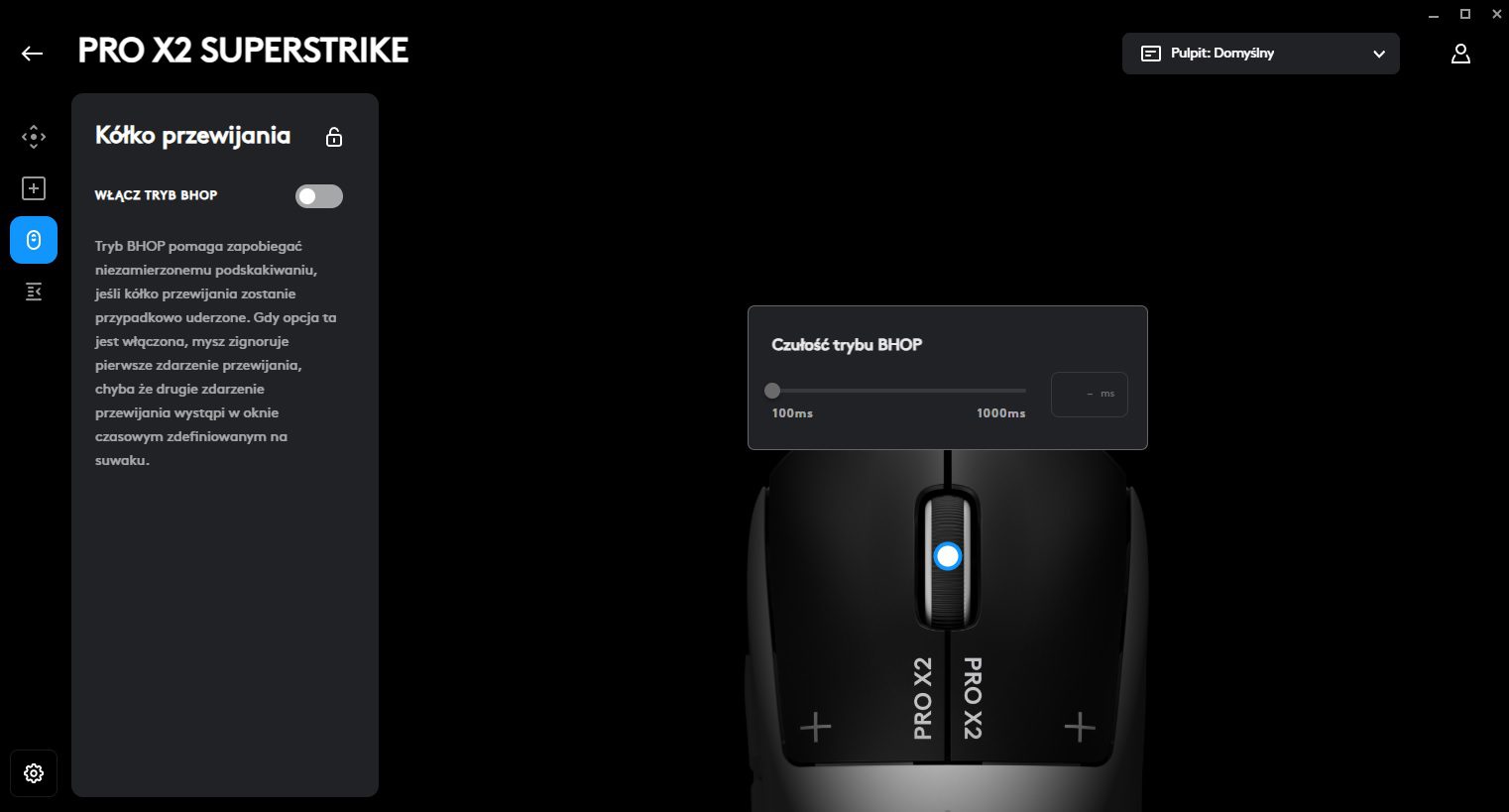Screen dimensions: 1509x812
Task: Click the Kółko przewijania panel heading
Action: pos(193,136)
